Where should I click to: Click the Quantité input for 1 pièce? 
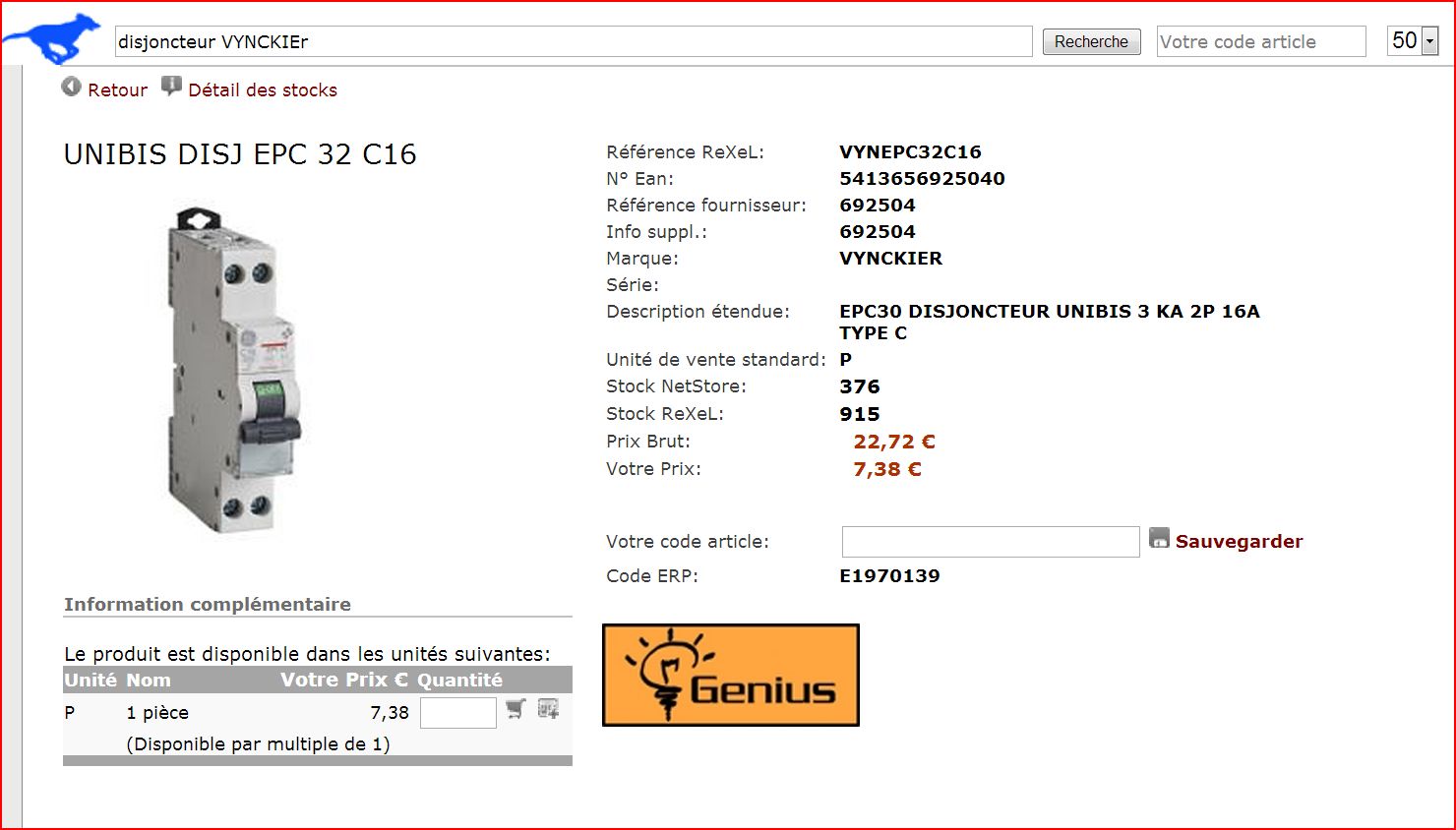coord(457,713)
